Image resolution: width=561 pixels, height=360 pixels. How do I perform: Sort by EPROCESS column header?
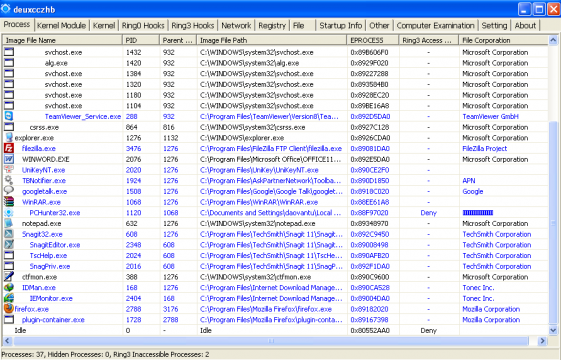[373, 40]
